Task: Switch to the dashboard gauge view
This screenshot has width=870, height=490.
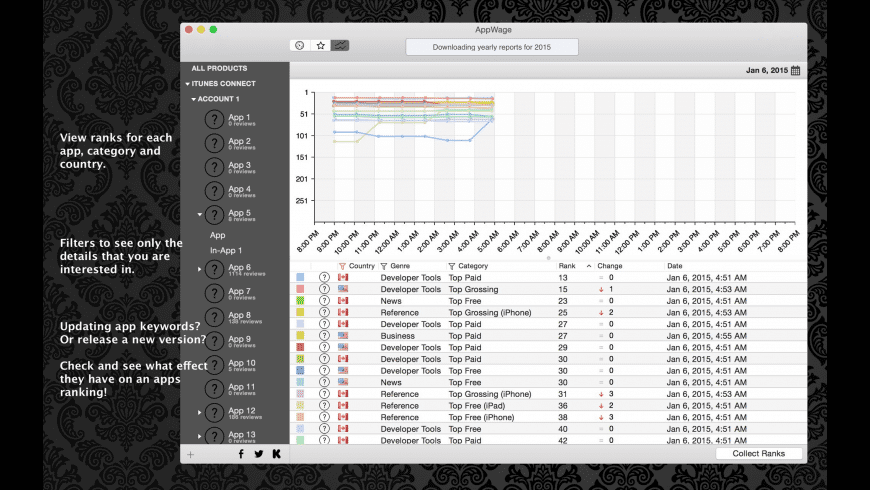Action: click(x=300, y=46)
